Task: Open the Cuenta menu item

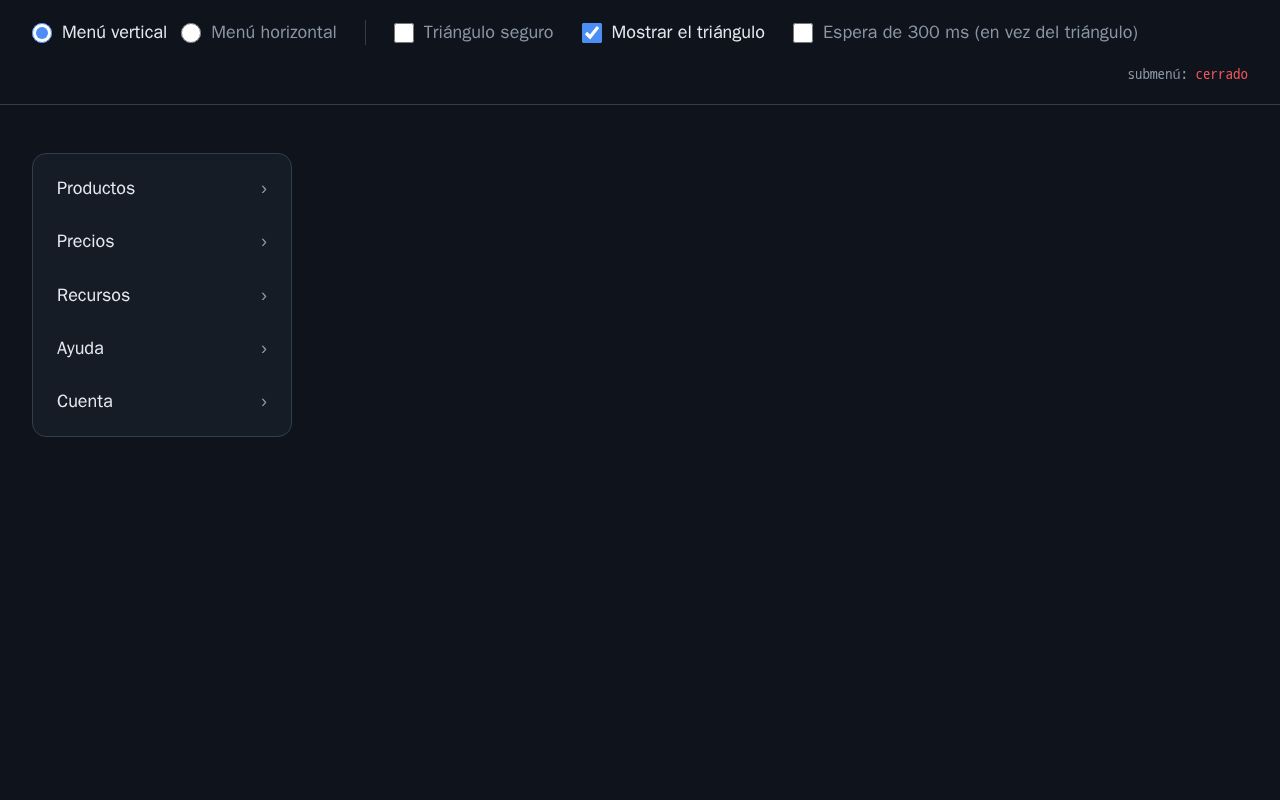Action: coord(162,402)
